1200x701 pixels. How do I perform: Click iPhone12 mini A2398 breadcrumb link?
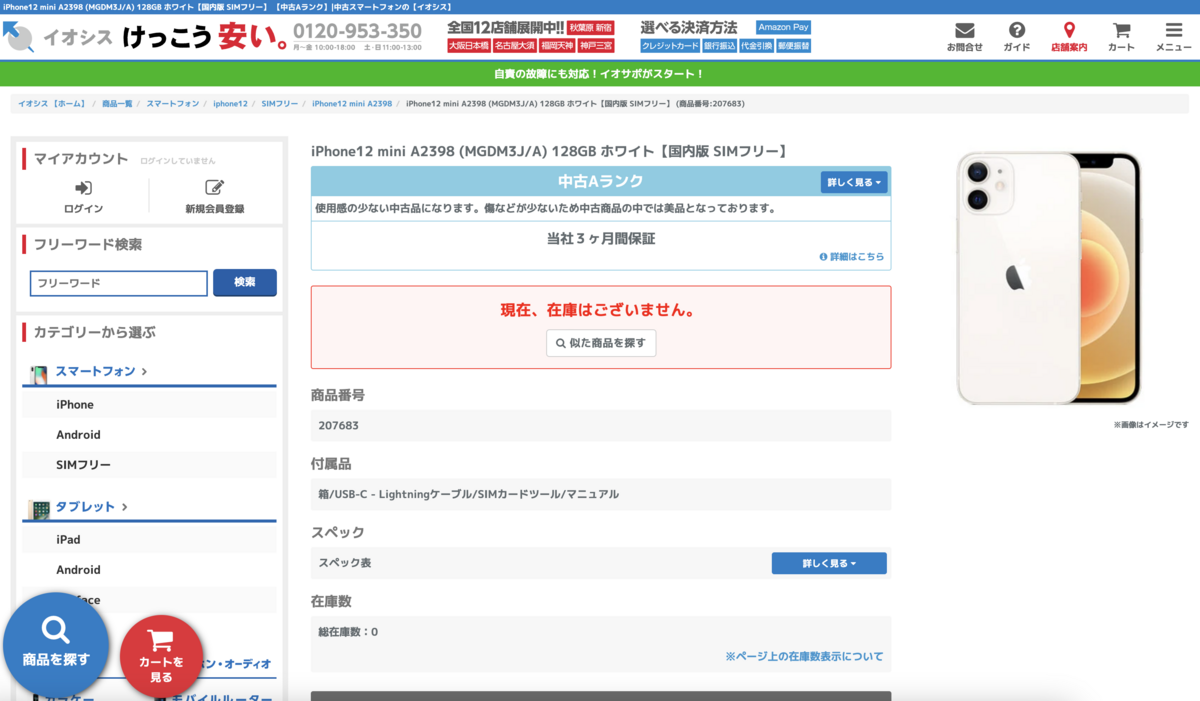352,104
